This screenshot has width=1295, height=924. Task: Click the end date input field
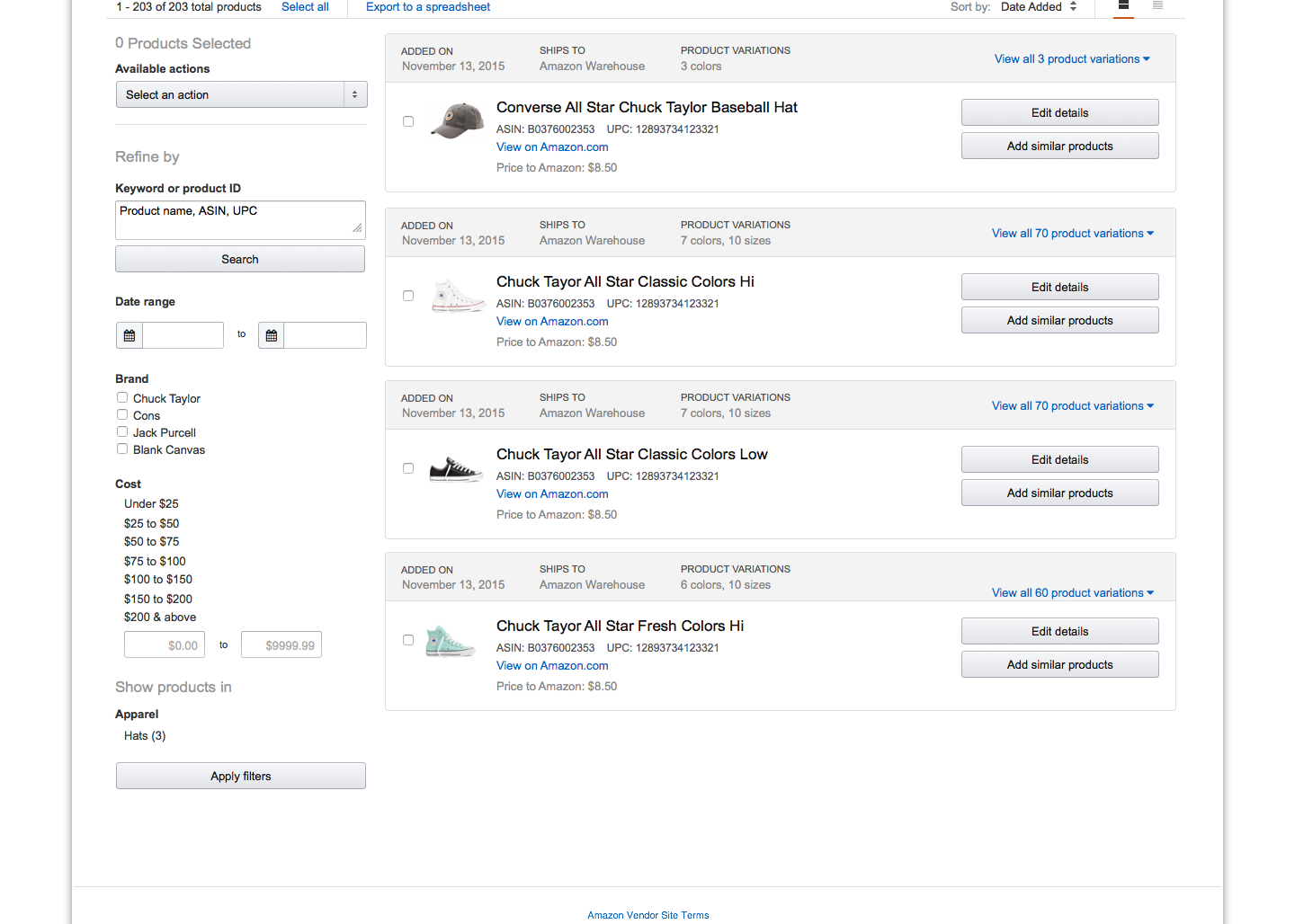click(325, 335)
